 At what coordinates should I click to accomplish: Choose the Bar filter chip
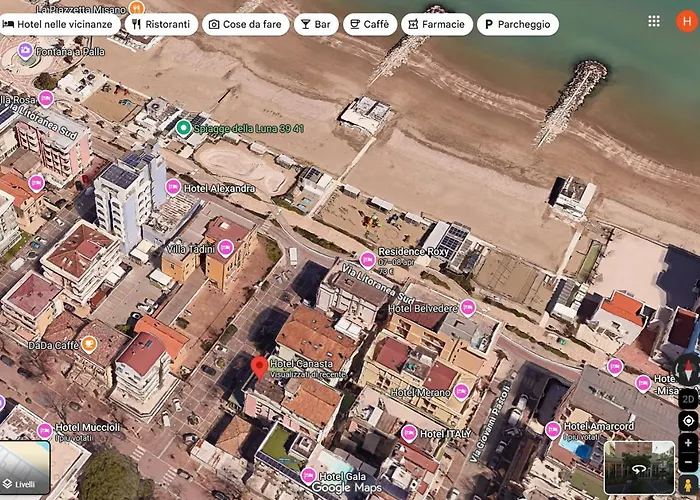click(x=316, y=24)
